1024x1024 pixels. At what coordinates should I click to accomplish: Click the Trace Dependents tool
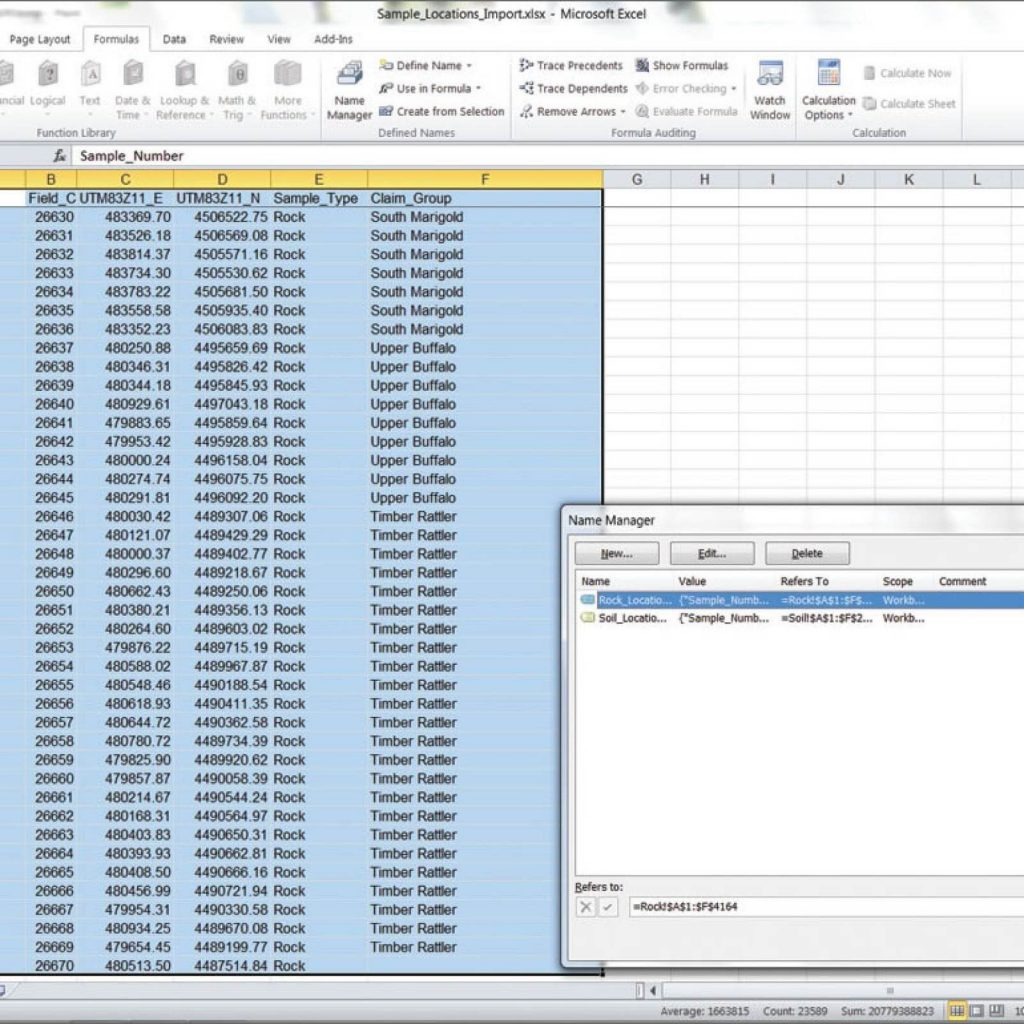click(x=573, y=89)
